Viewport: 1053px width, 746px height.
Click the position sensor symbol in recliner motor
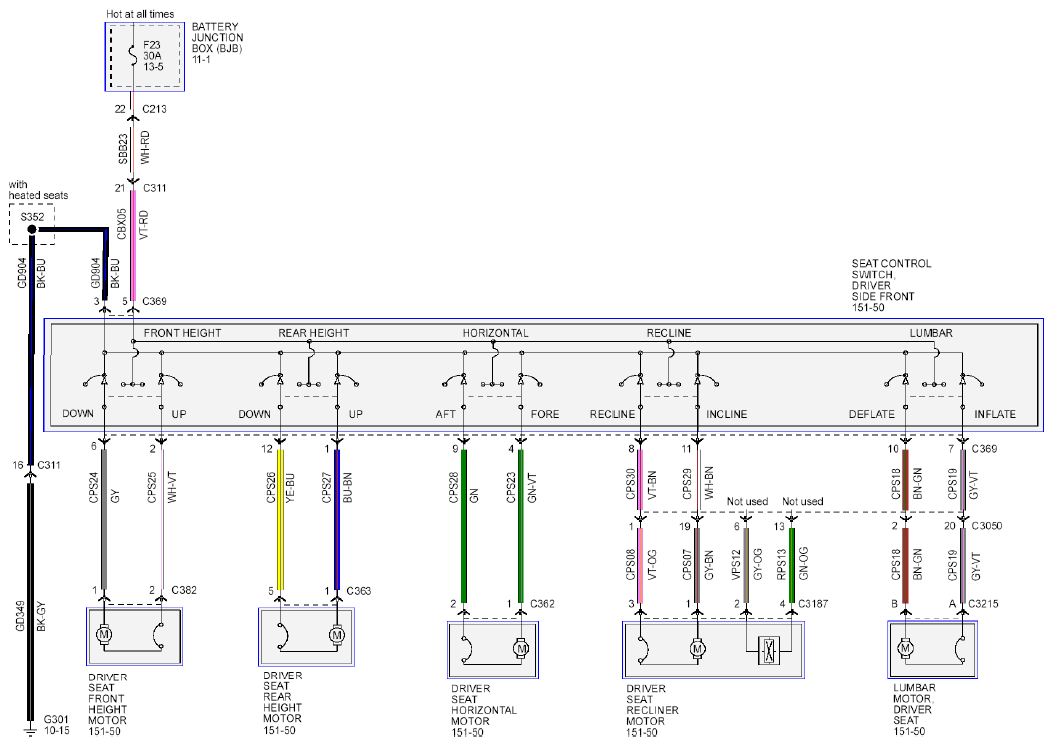coord(768,650)
